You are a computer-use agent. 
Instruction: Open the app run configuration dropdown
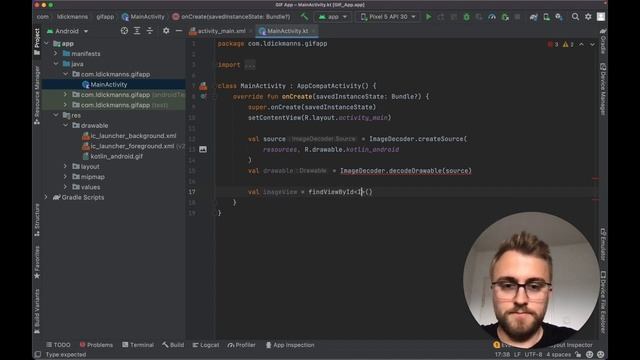[x=333, y=17]
